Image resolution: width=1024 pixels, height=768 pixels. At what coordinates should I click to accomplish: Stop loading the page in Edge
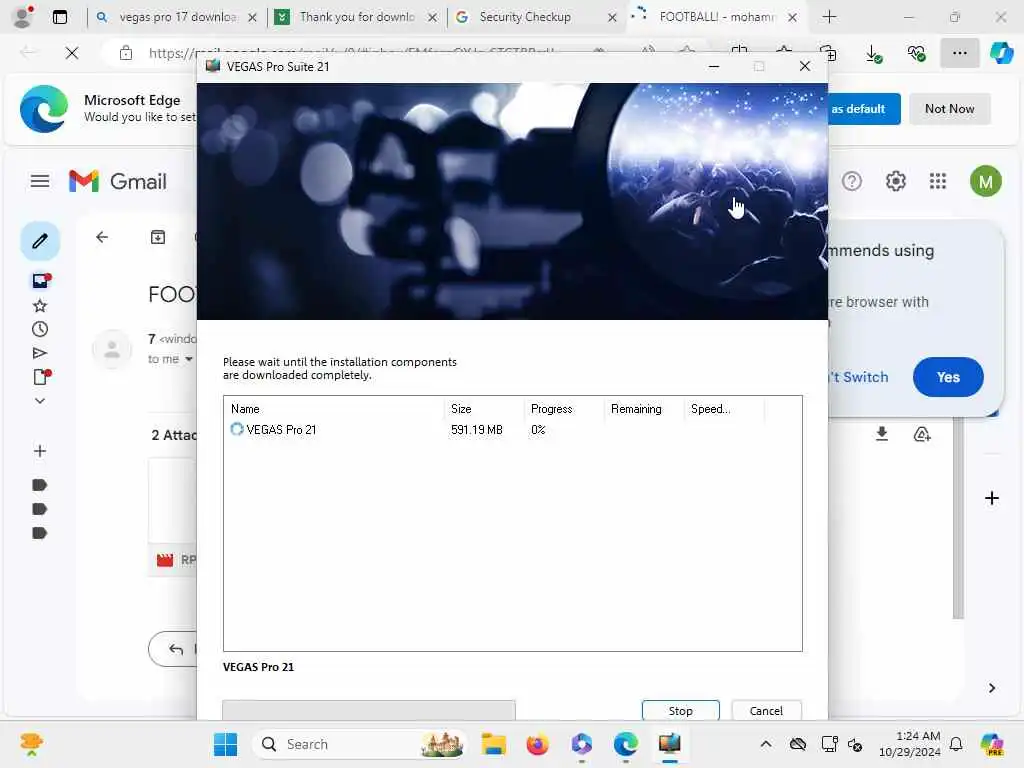click(x=72, y=53)
